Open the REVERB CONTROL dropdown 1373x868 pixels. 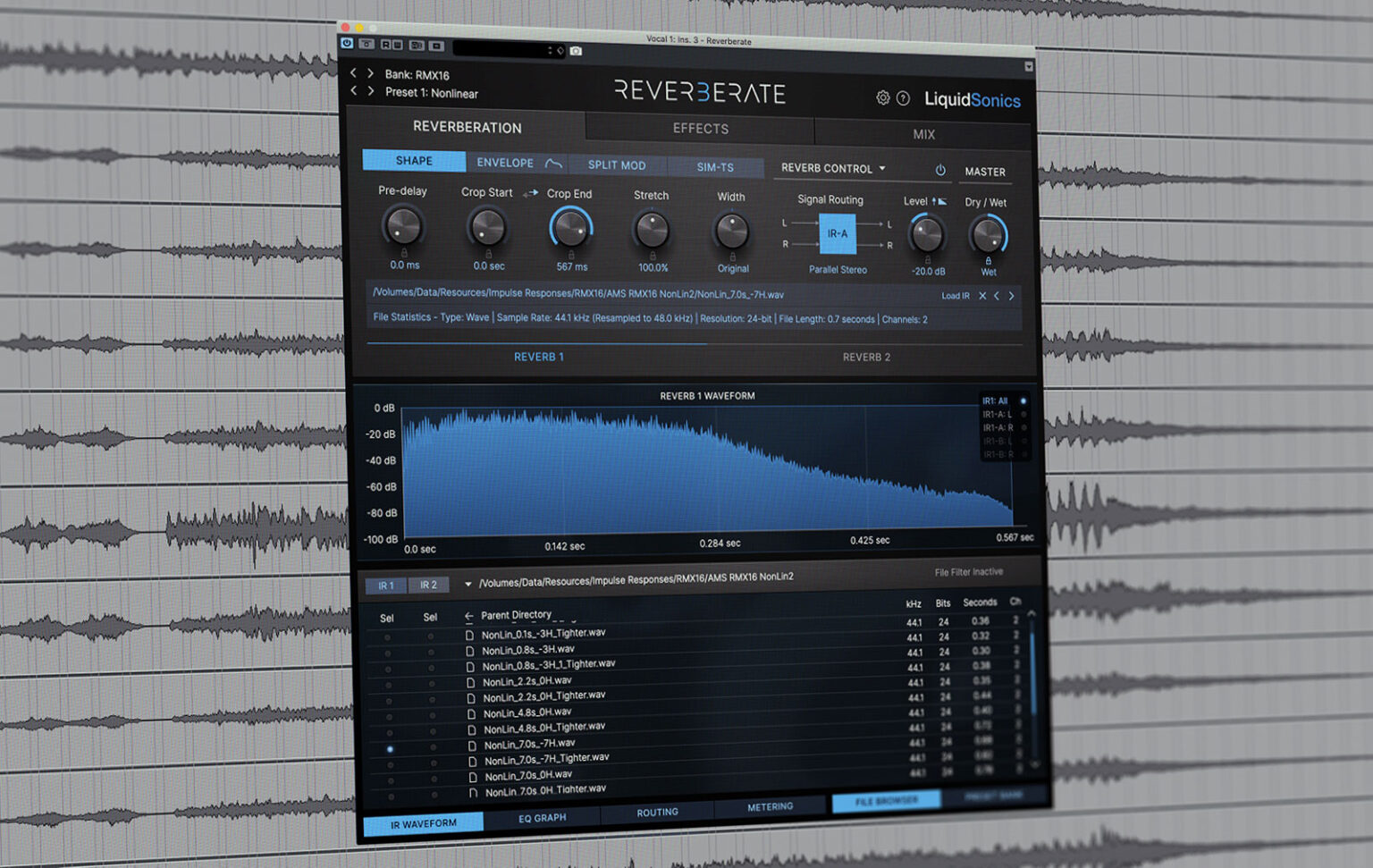click(x=831, y=168)
